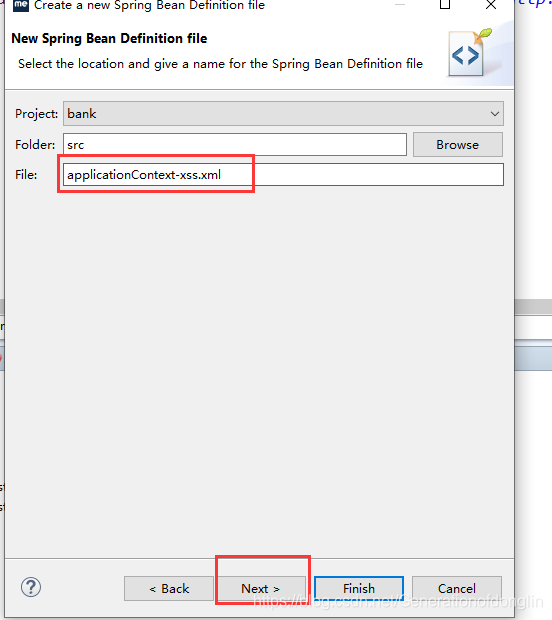Click the 'File:' label
Viewport: 552px width, 620px height.
(26, 175)
